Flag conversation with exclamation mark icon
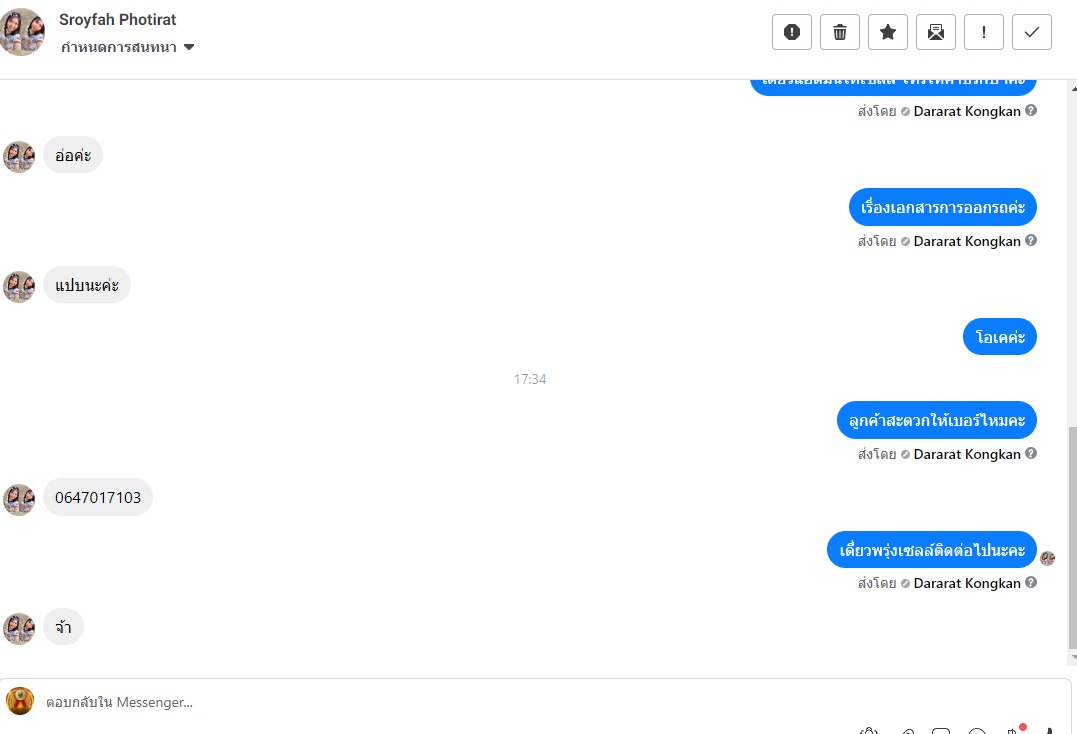This screenshot has width=1077, height=734. (x=984, y=32)
